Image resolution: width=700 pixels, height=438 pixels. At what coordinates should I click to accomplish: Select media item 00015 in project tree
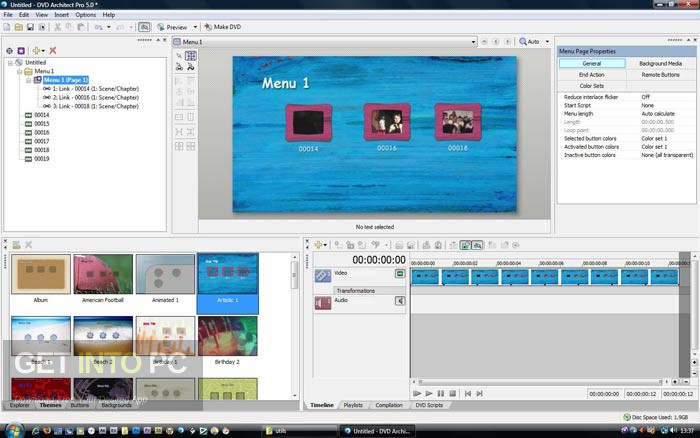[42, 124]
